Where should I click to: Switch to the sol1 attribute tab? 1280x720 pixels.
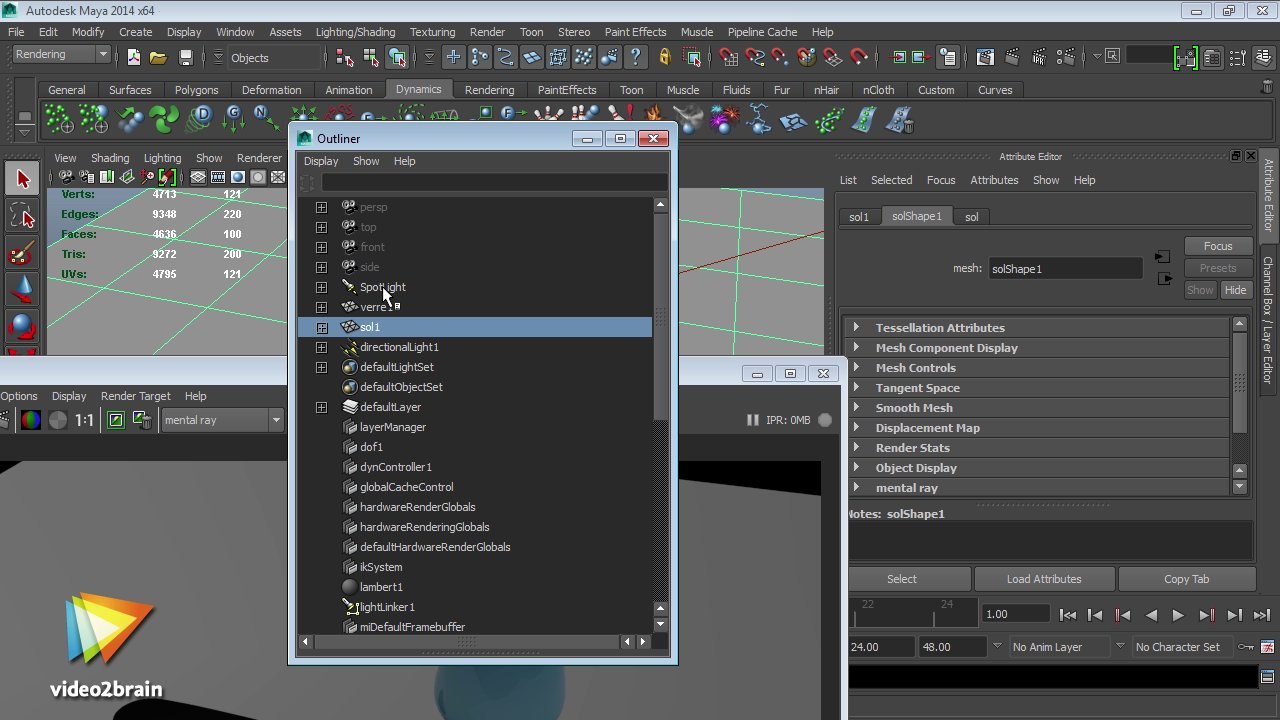(859, 217)
